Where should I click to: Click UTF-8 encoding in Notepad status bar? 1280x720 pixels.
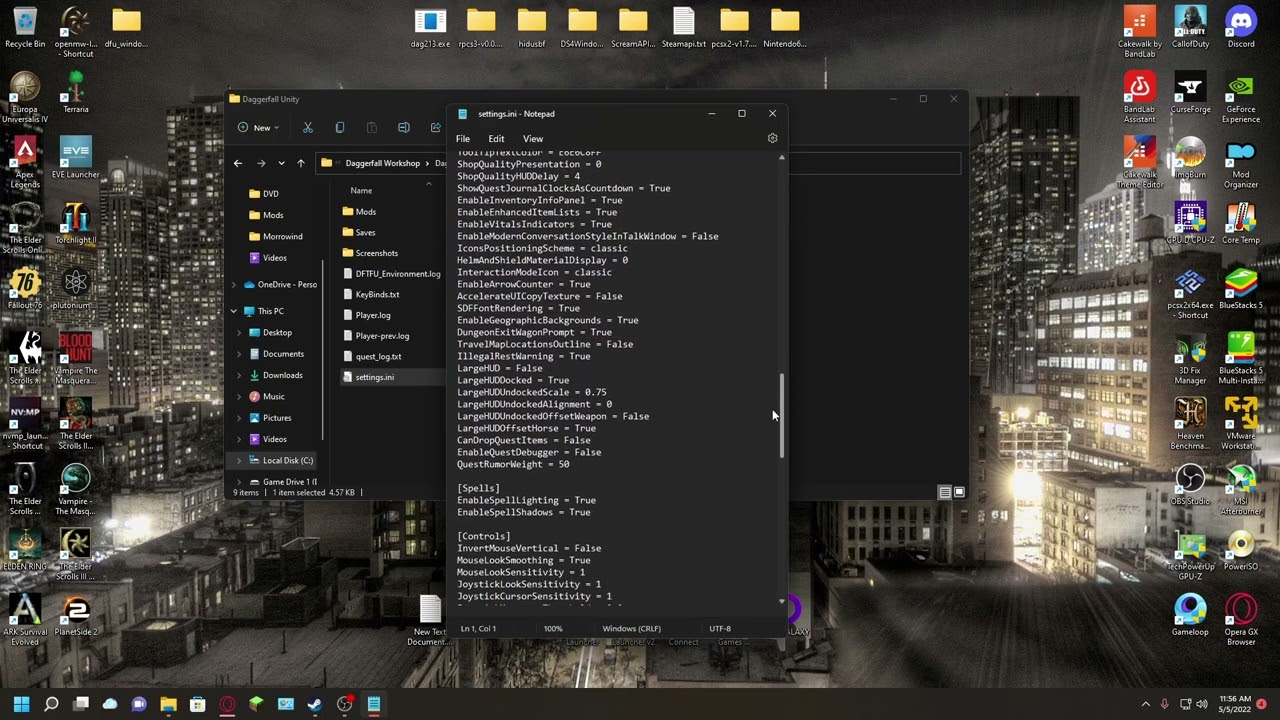coord(720,629)
